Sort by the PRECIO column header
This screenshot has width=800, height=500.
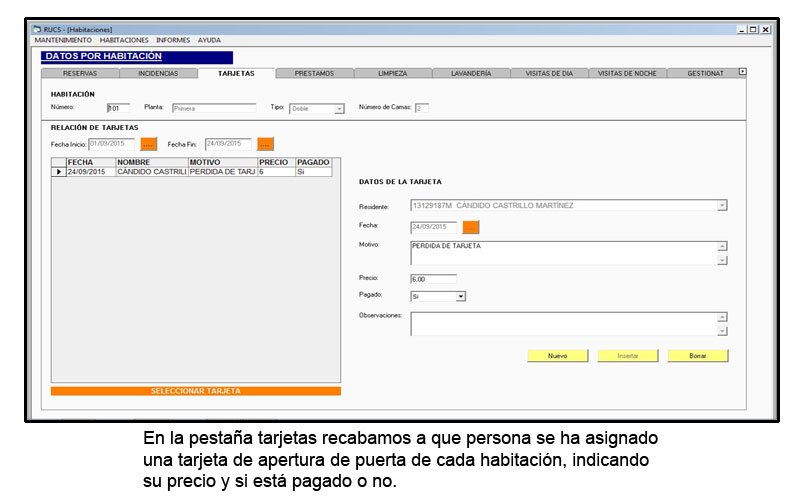pyautogui.click(x=277, y=162)
